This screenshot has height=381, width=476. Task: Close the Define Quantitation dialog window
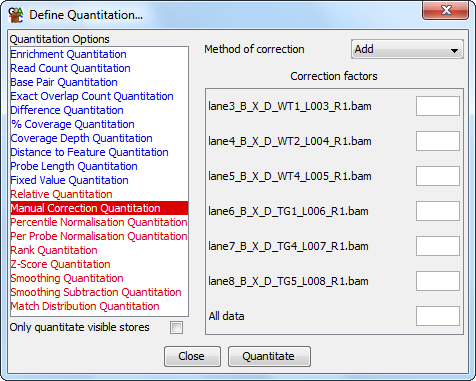click(446, 11)
